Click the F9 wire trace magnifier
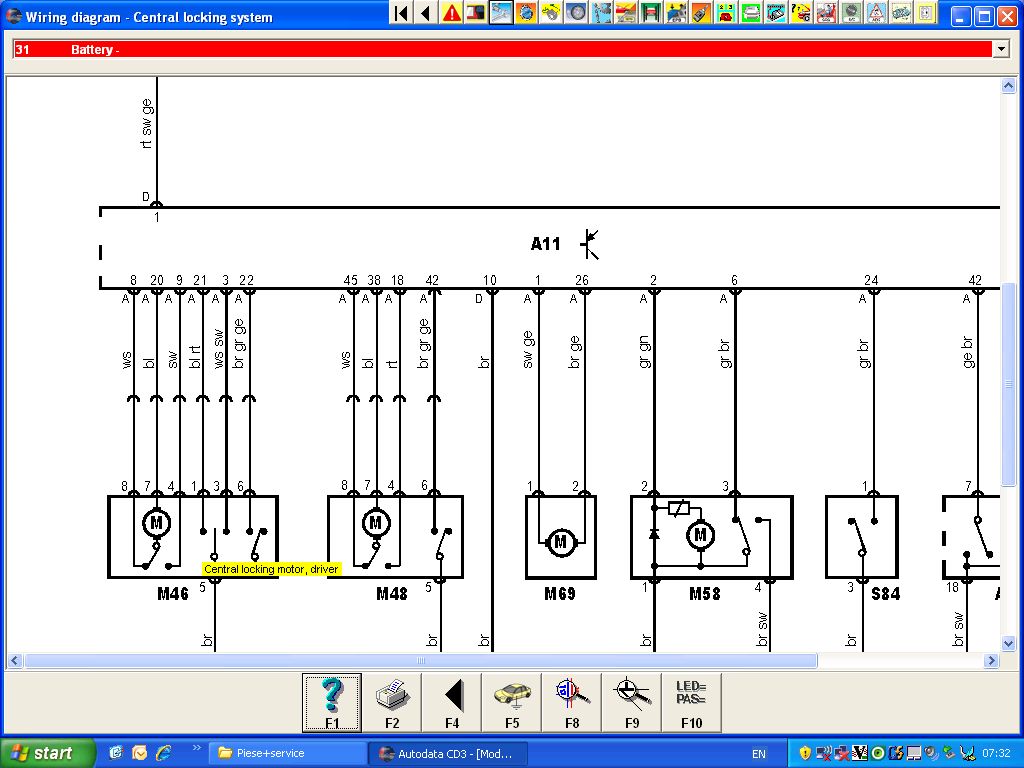The image size is (1024, 768). click(x=632, y=702)
